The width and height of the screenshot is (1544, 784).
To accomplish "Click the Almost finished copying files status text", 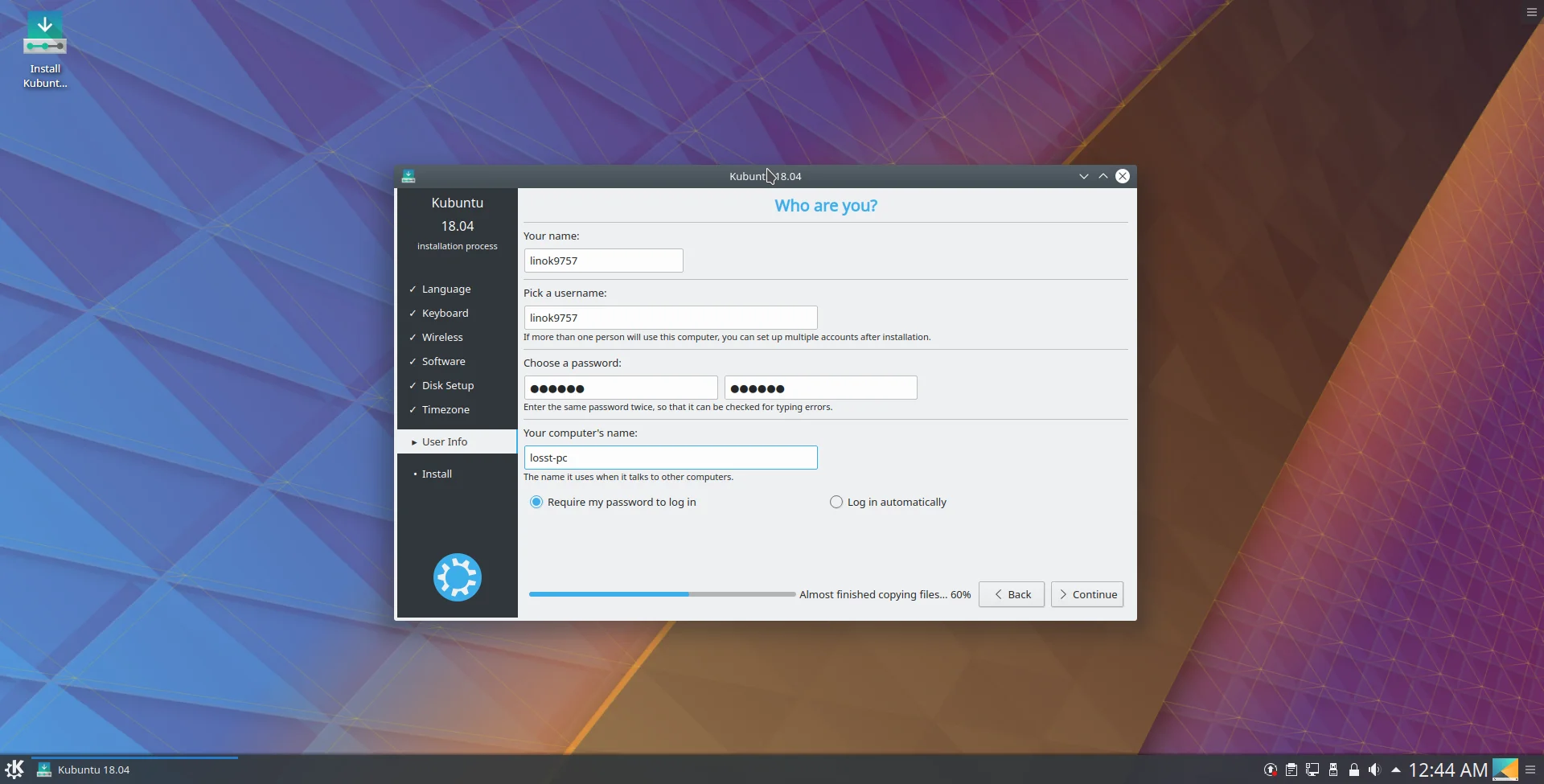I will 885,594.
